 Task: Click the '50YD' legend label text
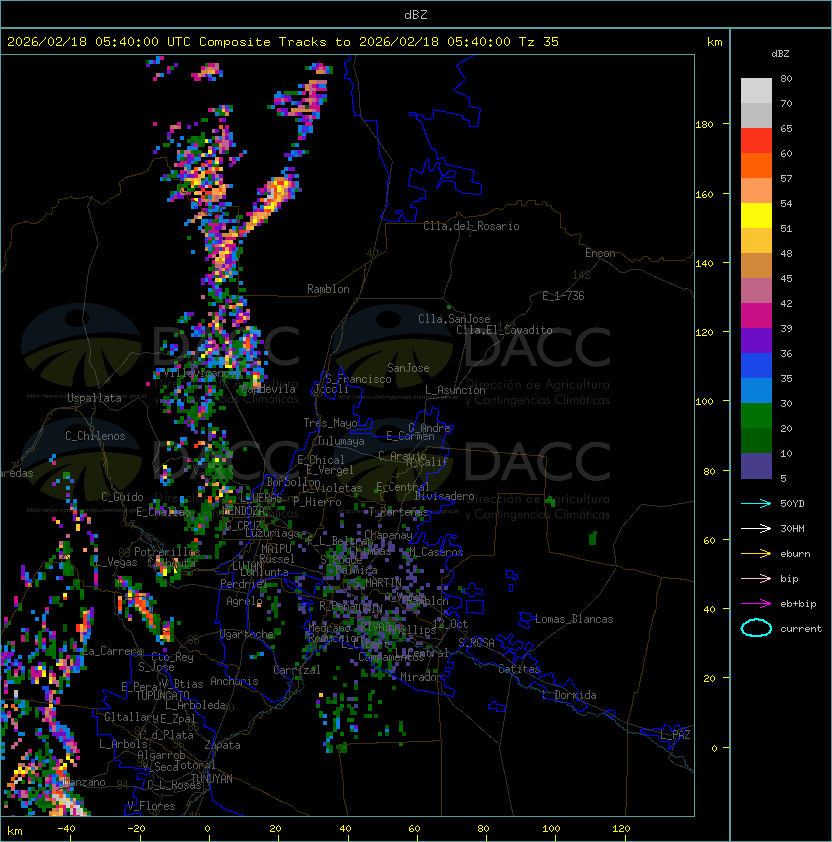[792, 503]
